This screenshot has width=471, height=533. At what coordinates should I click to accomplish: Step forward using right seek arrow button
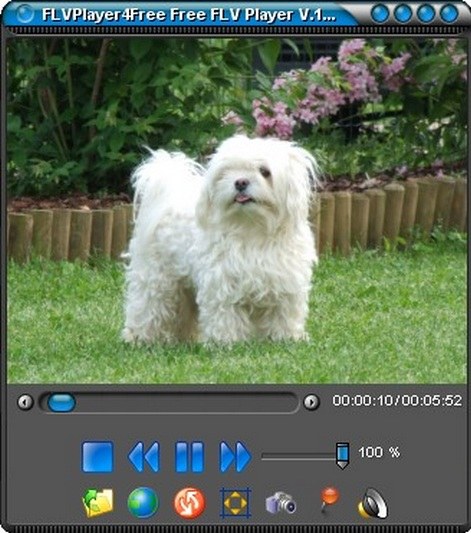[x=311, y=402]
